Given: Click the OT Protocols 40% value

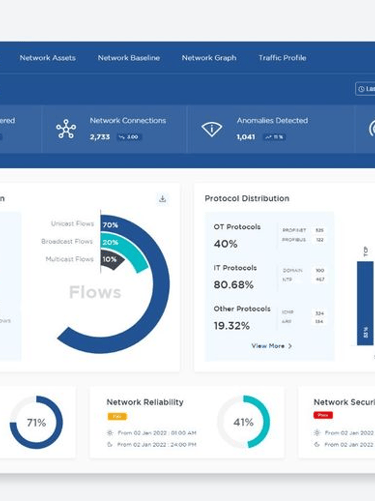Looking at the screenshot, I should point(226,244).
